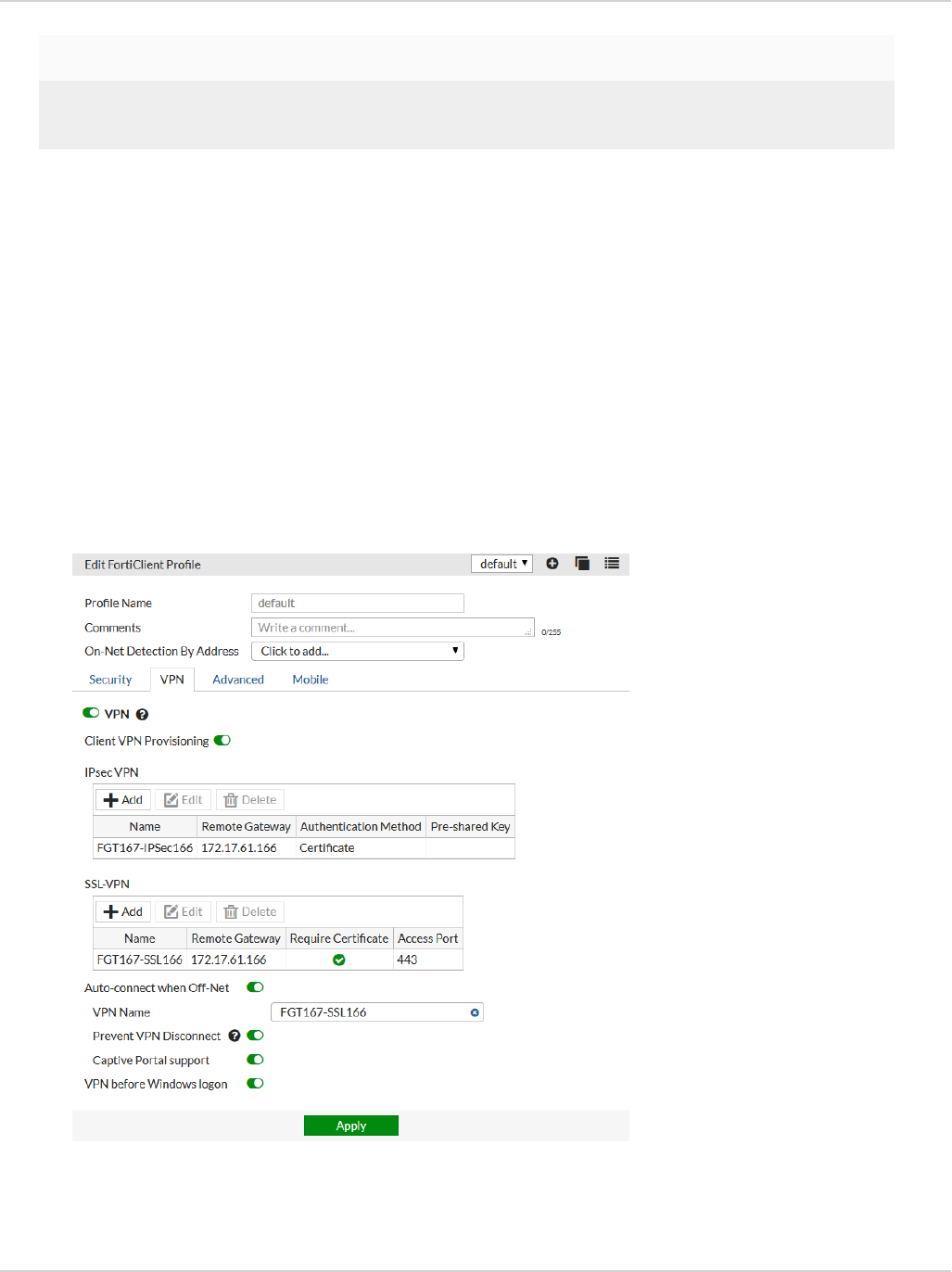The height and width of the screenshot is (1272, 952).
Task: Toggle VPN before Windows logon
Action: click(255, 1084)
